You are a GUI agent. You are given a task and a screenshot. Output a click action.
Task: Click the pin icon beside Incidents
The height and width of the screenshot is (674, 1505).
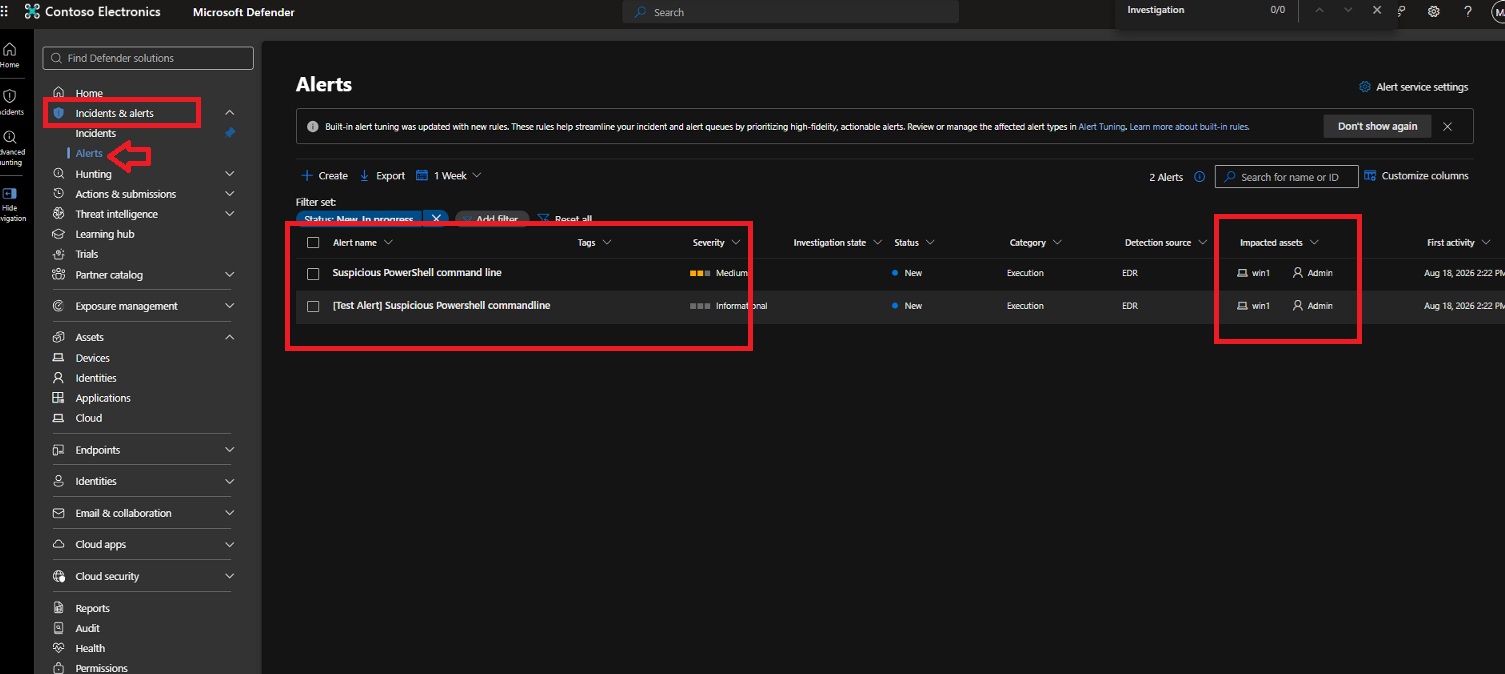(230, 133)
